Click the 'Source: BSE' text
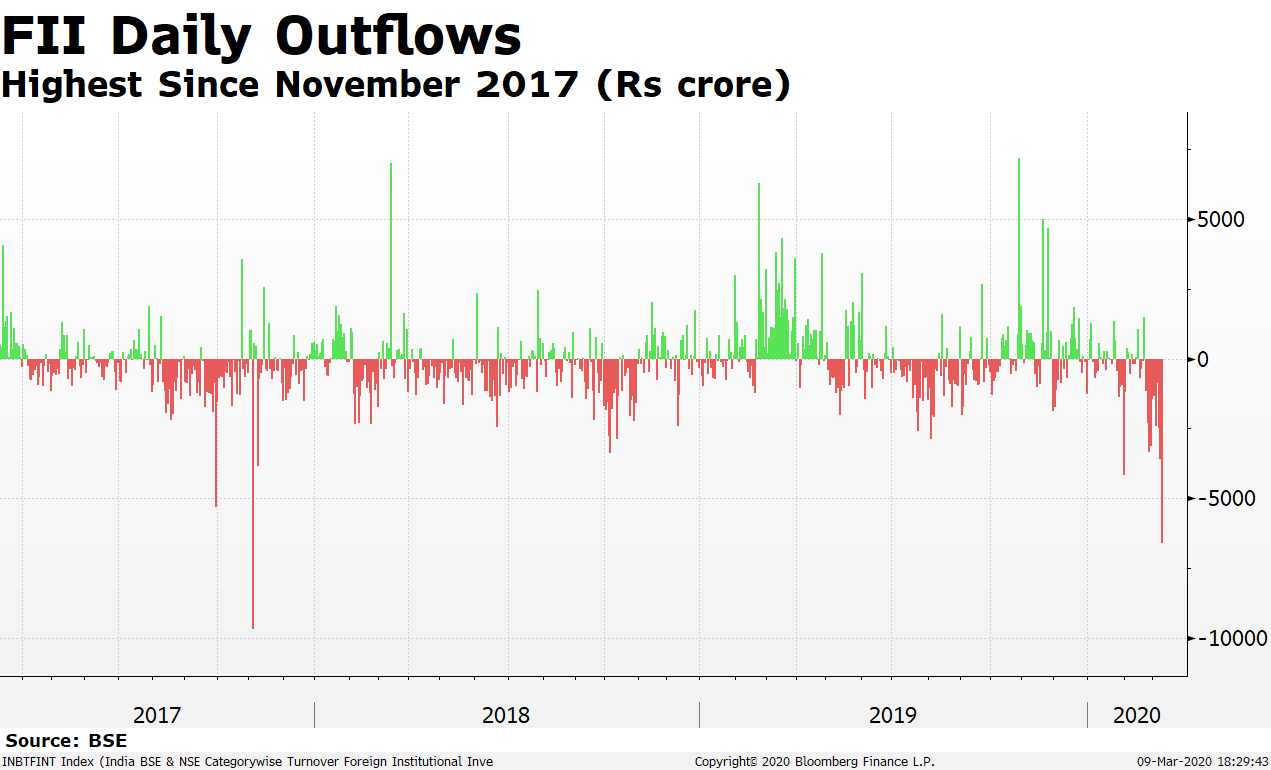The height and width of the screenshot is (770, 1271). (x=66, y=741)
